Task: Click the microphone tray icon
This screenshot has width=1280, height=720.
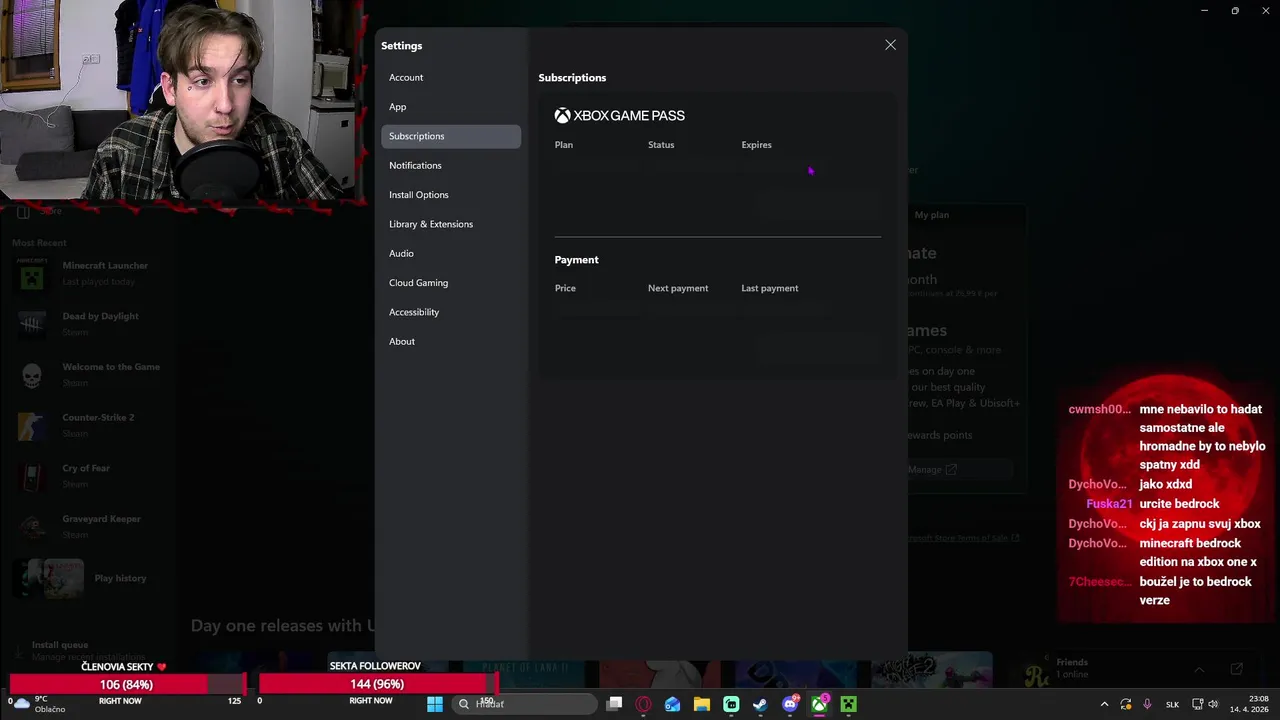Action: click(1147, 704)
